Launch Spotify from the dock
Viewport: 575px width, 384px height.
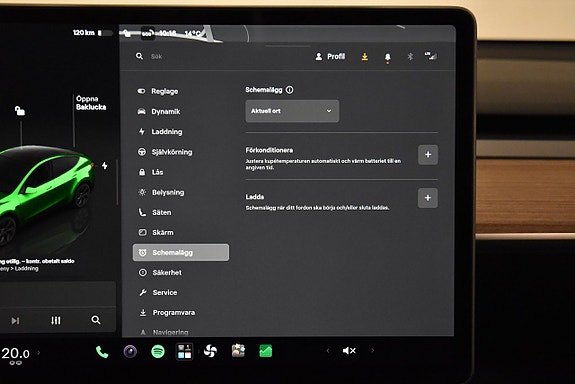tap(158, 352)
